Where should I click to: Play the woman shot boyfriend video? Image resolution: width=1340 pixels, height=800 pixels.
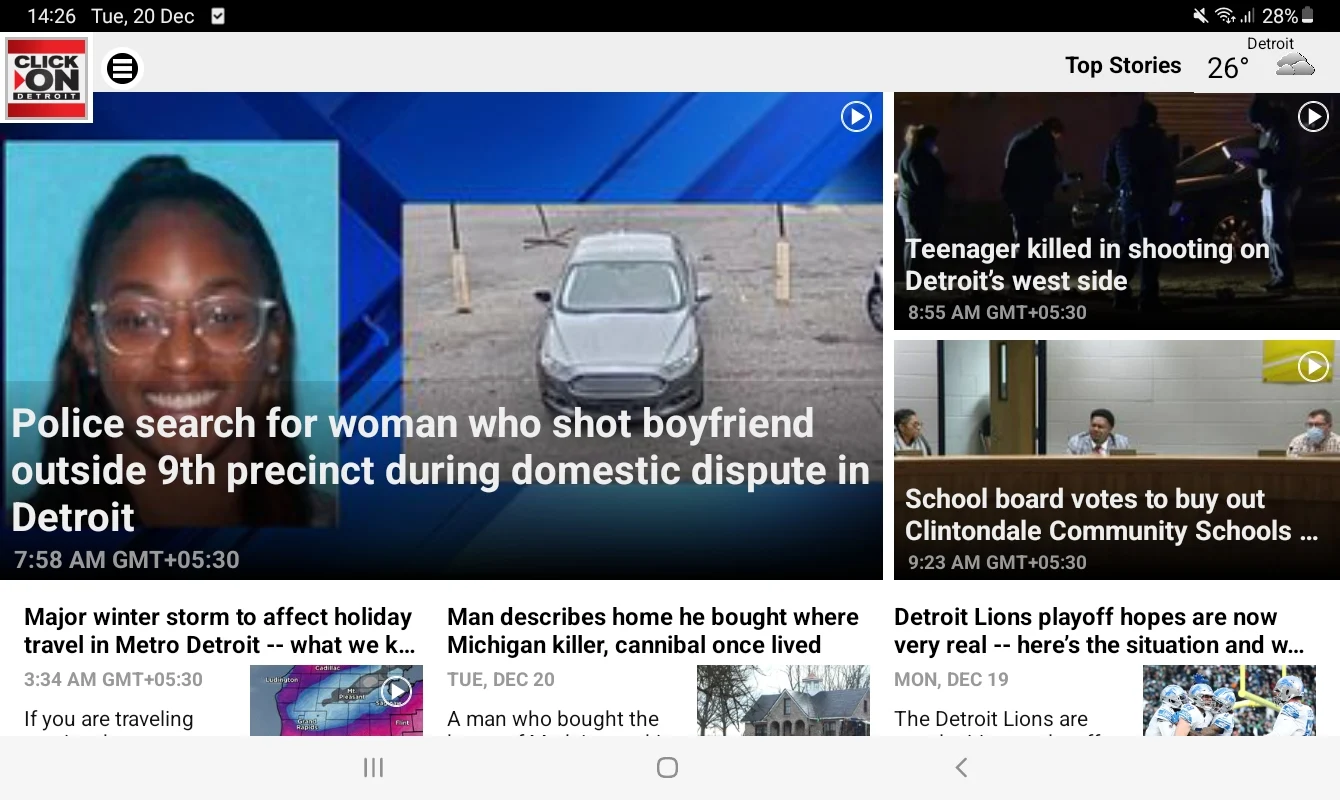856,117
